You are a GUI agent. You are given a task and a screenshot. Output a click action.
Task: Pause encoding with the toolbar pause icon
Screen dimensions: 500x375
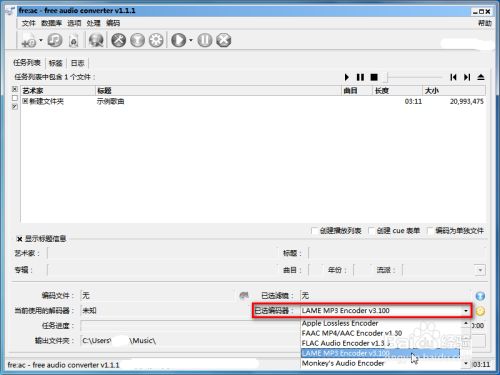205,41
